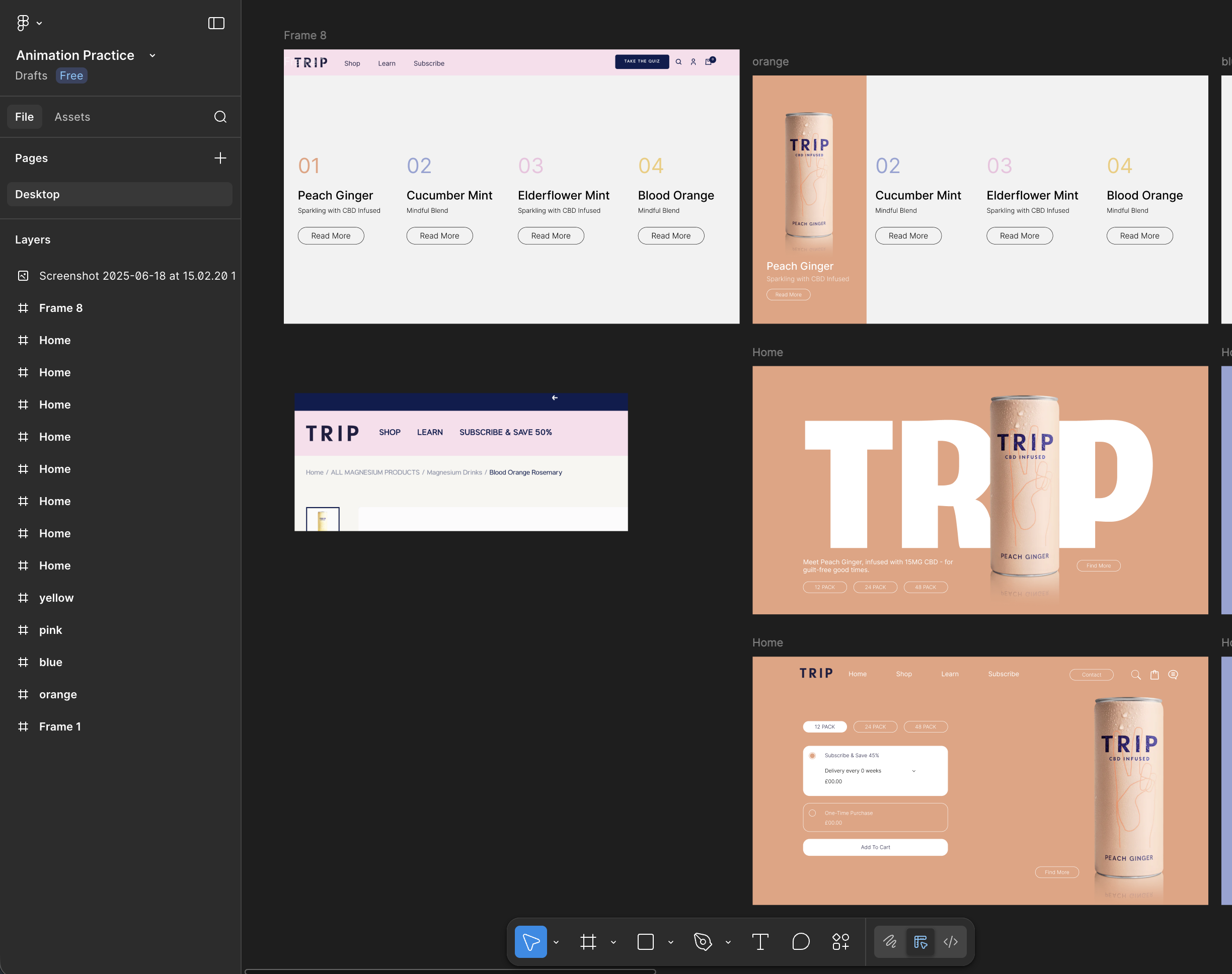Expand the Move tool options chevron
1232x974 pixels.
coord(556,942)
